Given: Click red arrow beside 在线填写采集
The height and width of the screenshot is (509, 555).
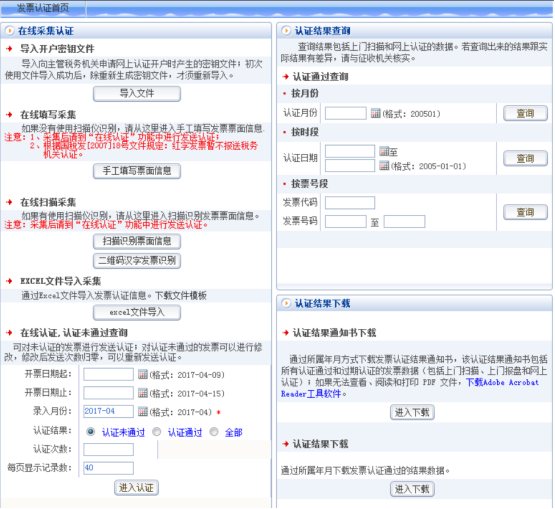Looking at the screenshot, I should click(x=9, y=115).
